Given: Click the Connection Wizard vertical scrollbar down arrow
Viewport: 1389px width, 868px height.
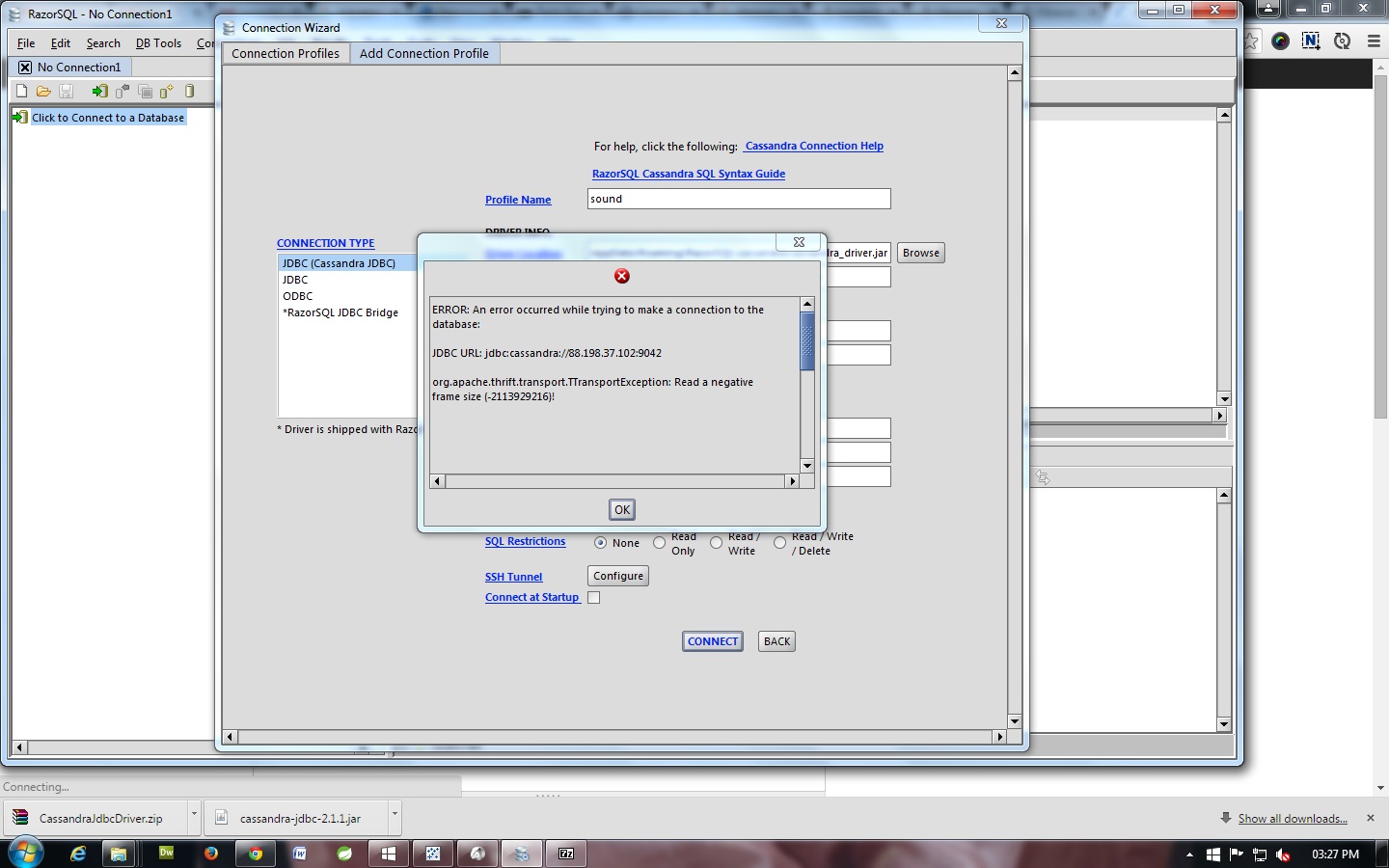Looking at the screenshot, I should tap(1015, 721).
